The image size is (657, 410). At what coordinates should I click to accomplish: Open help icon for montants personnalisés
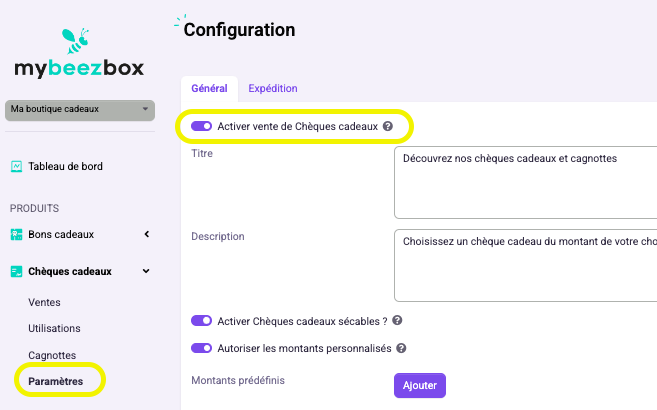click(401, 348)
